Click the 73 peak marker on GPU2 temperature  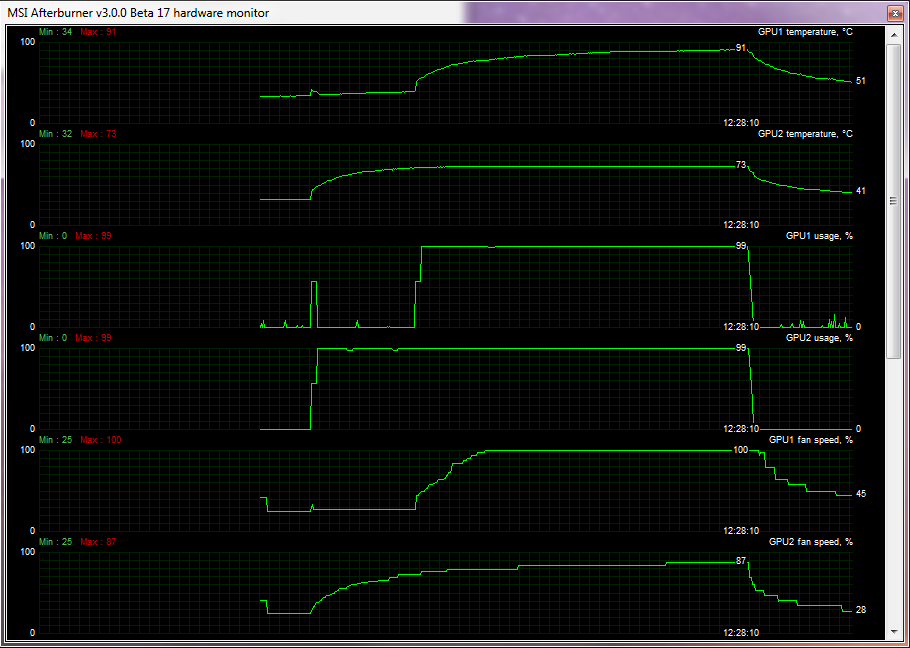click(741, 165)
